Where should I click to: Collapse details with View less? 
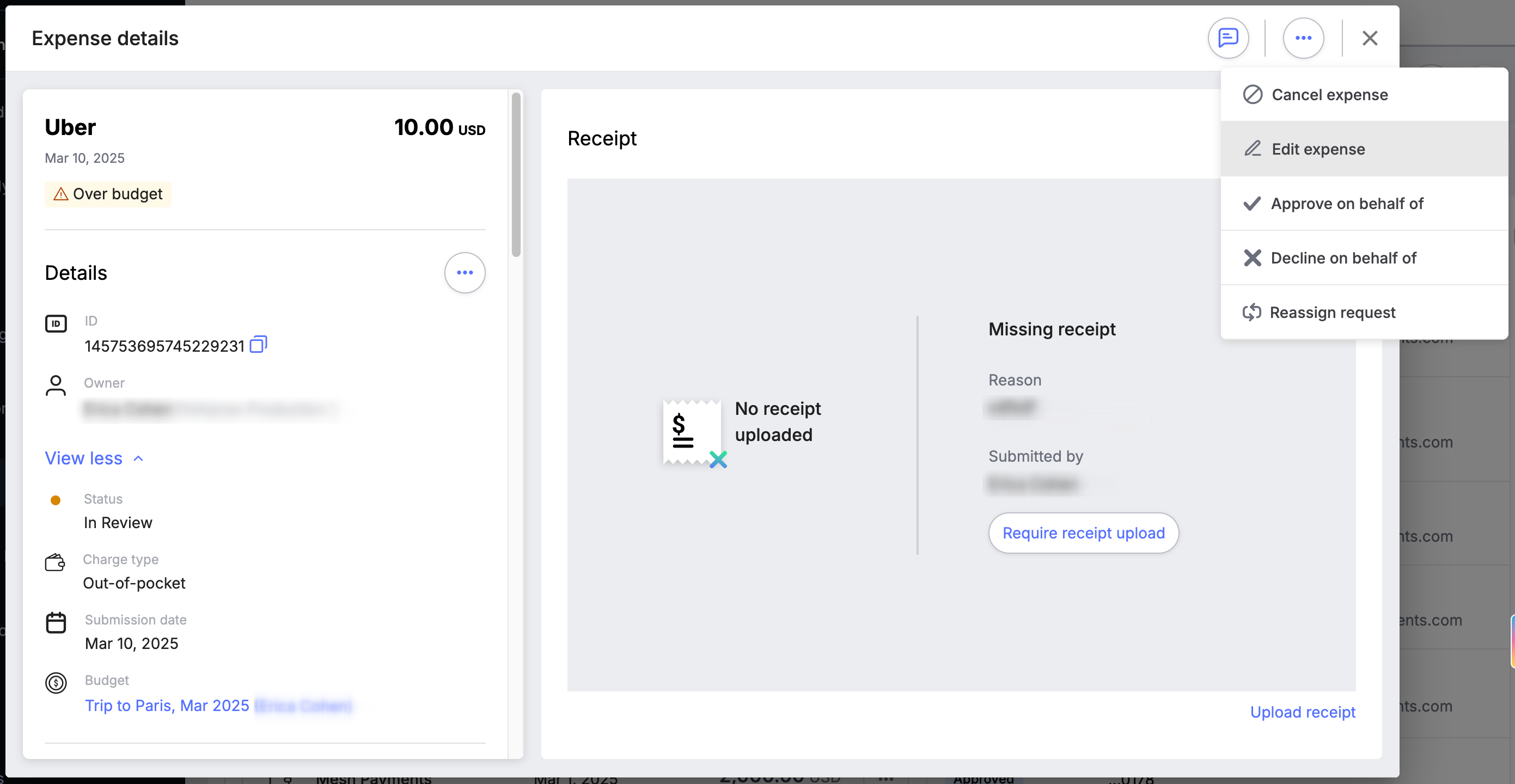click(x=94, y=458)
